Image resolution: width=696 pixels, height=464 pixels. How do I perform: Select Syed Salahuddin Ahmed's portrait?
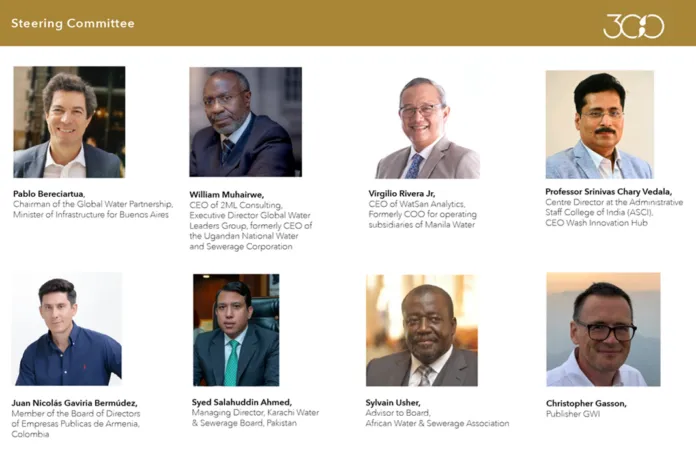coord(236,330)
